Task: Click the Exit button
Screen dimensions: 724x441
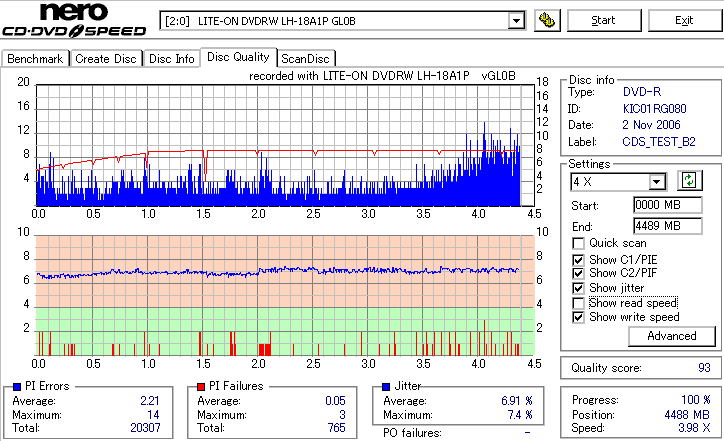Action: (684, 21)
